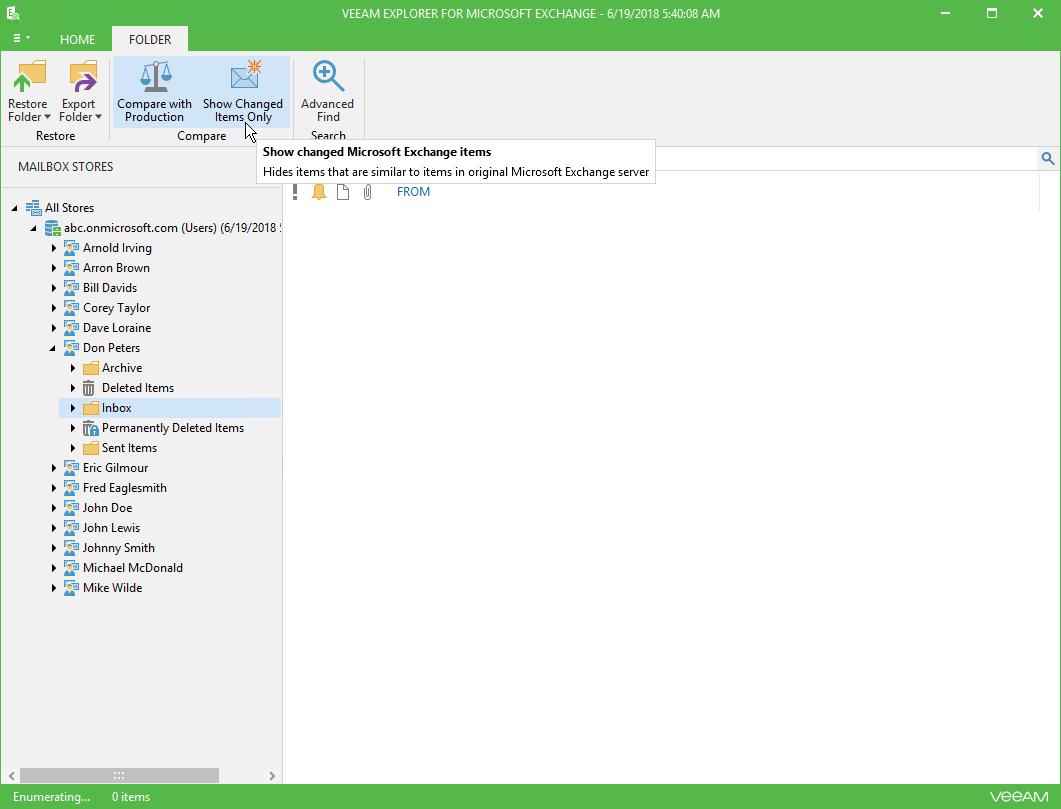Select John Doe mailbox

108,508
